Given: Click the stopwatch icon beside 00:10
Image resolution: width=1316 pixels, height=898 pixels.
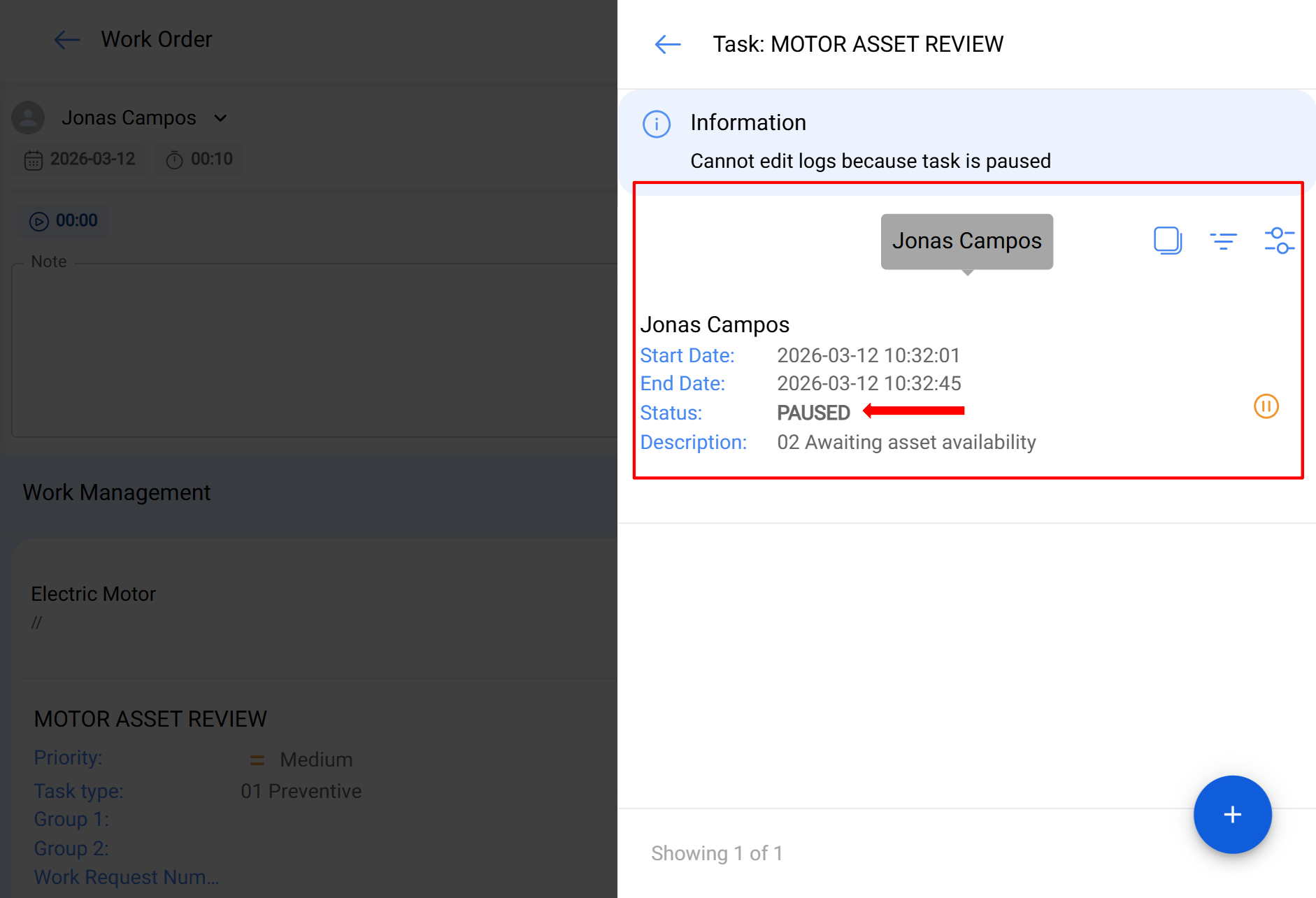Looking at the screenshot, I should click(x=174, y=160).
